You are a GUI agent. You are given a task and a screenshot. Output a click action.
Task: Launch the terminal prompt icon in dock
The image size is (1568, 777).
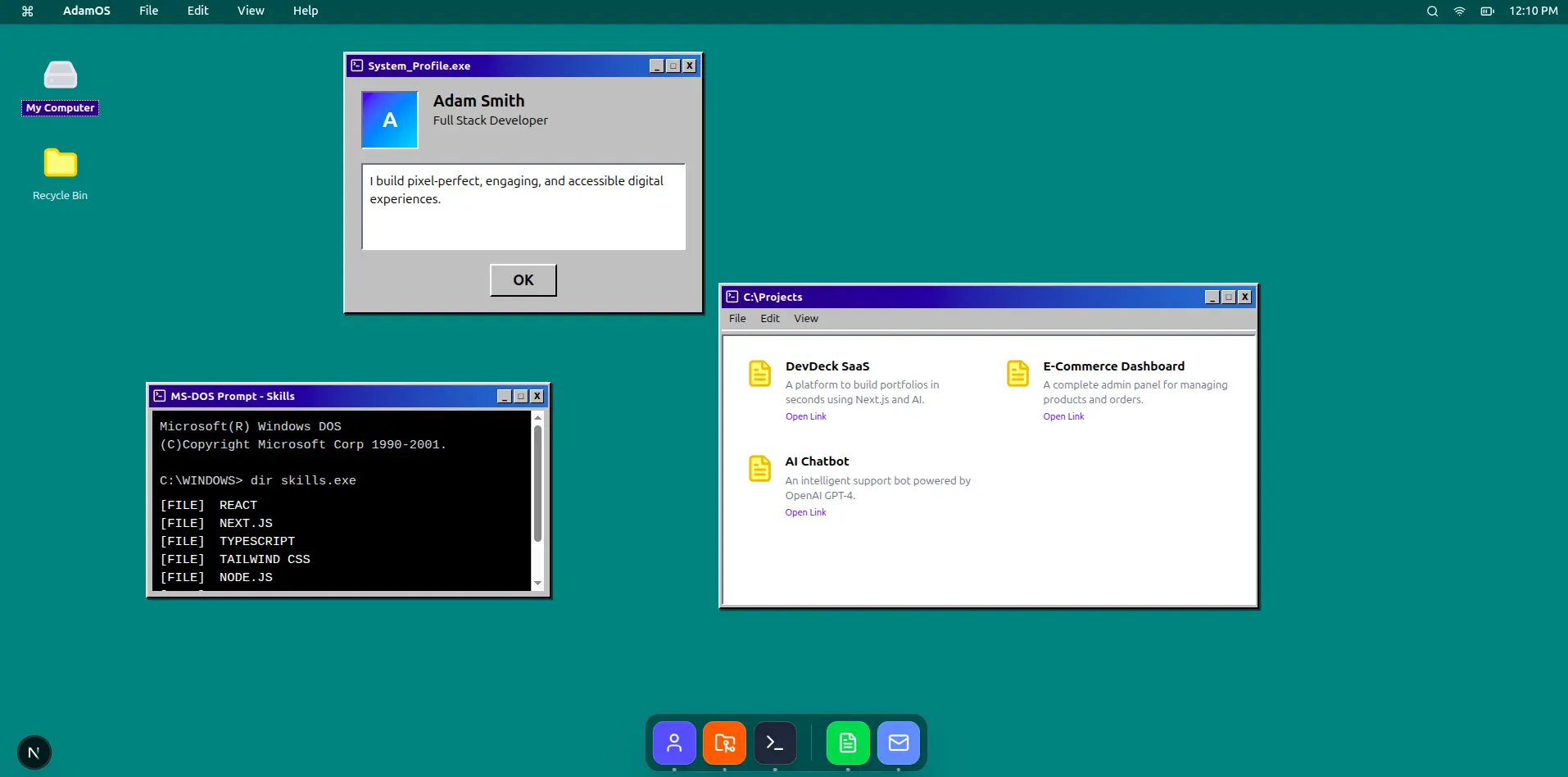click(x=775, y=743)
